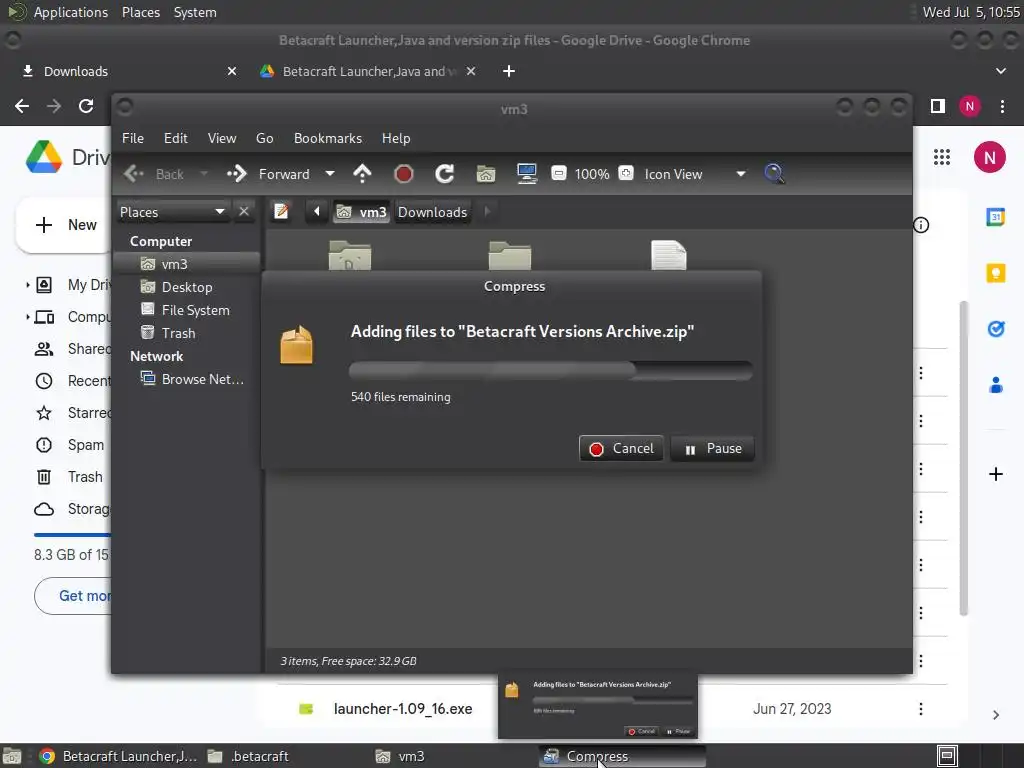The image size is (1024, 768).
Task: Select vm3 in the path bar
Action: click(x=361, y=212)
